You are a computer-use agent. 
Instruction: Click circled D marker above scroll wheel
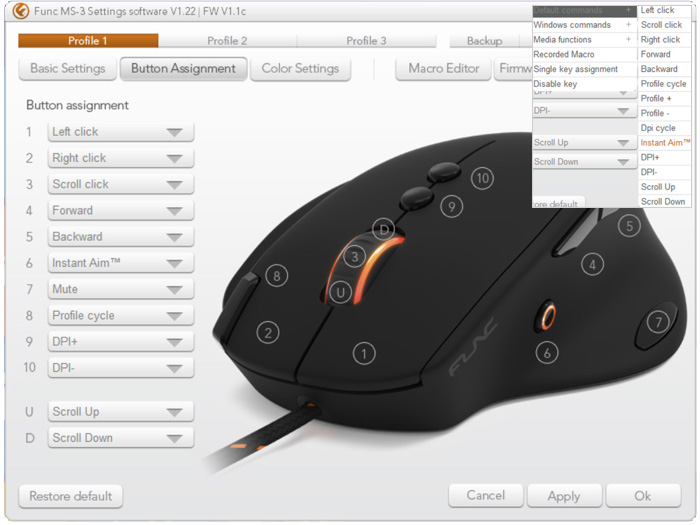pos(383,230)
